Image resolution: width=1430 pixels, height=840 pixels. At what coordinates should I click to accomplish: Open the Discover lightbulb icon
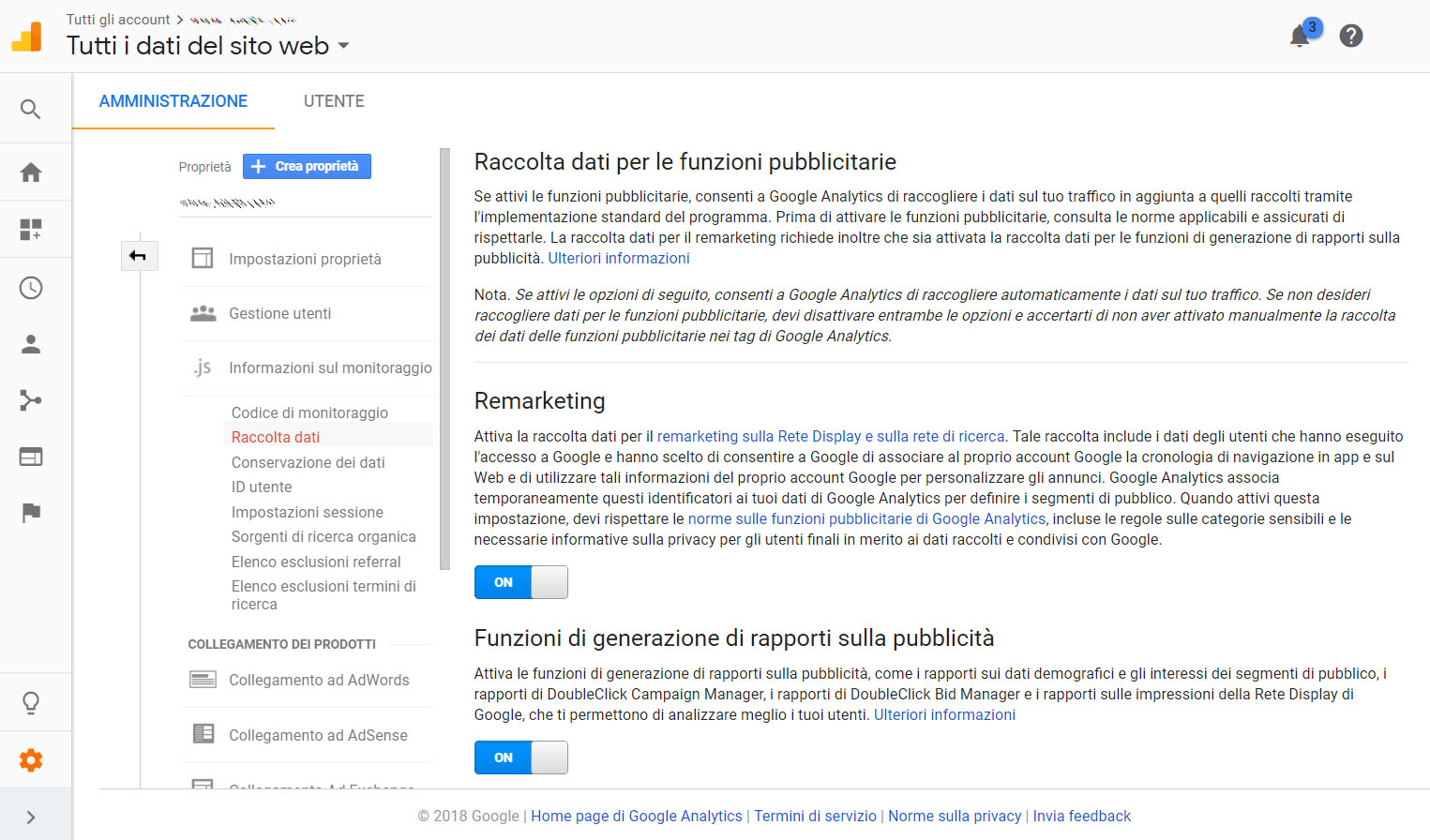tap(31, 703)
